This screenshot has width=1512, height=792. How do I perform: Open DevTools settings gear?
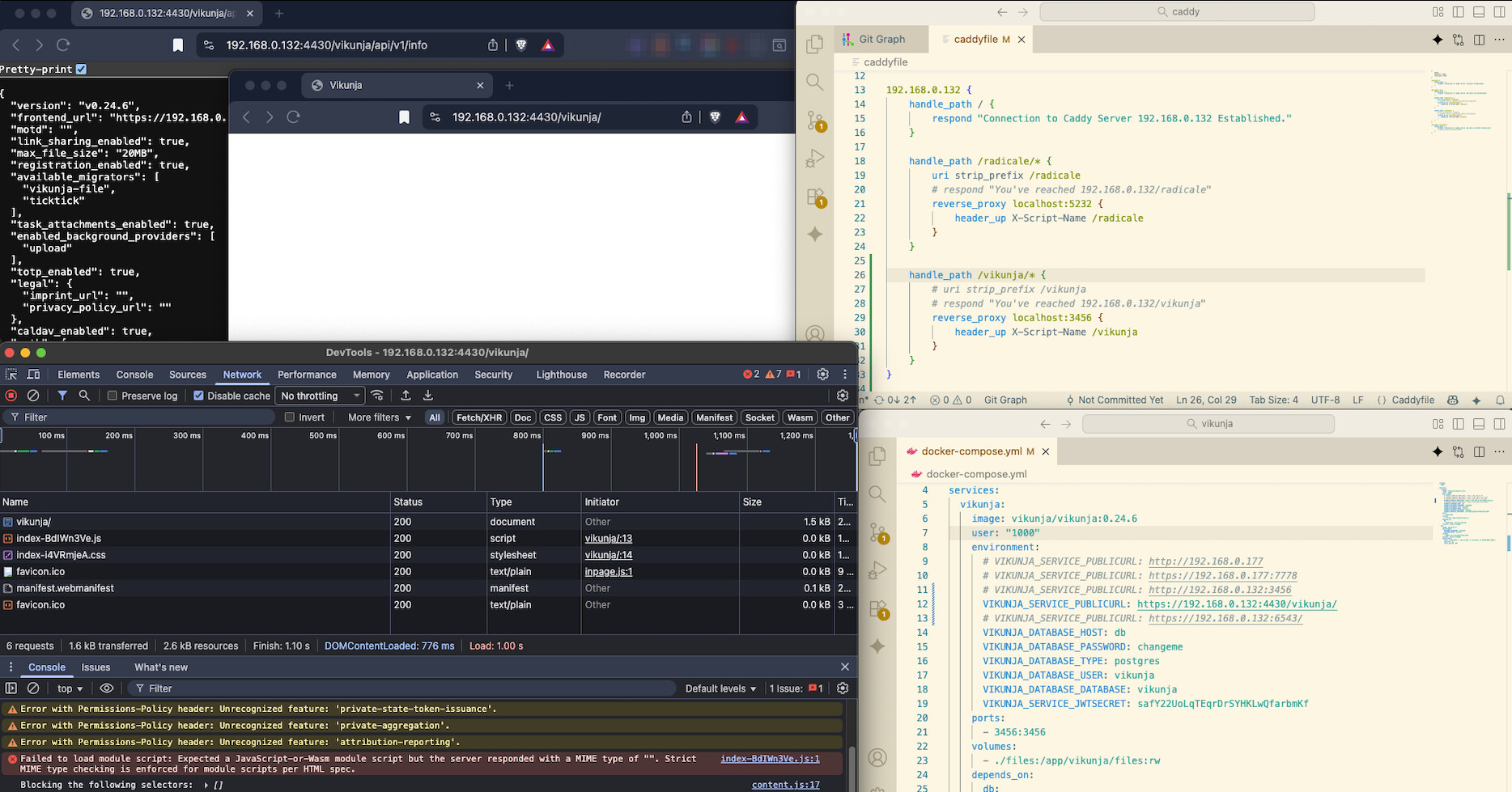click(x=822, y=375)
